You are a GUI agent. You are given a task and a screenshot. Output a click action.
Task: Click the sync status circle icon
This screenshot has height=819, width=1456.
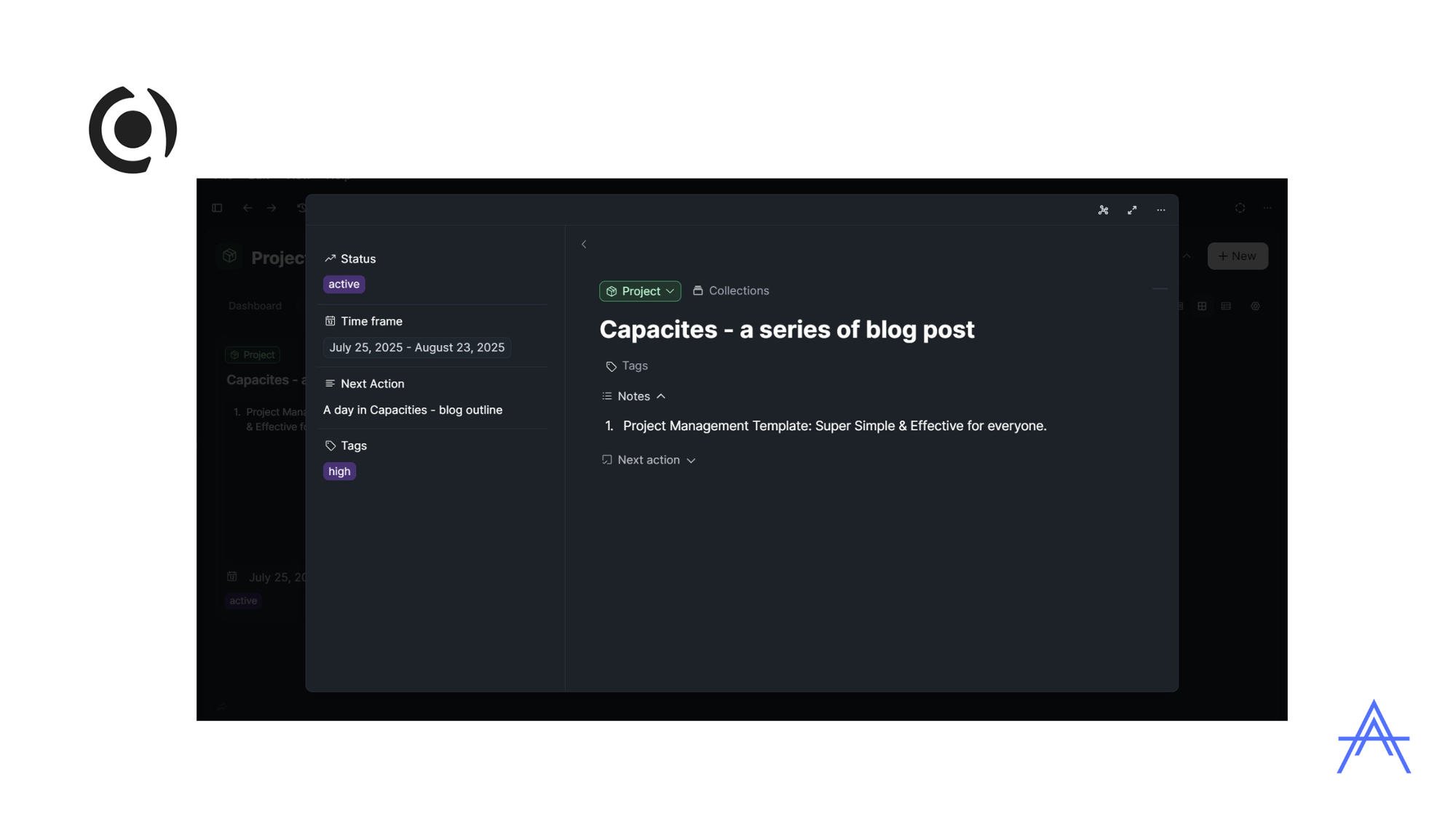tap(1240, 208)
